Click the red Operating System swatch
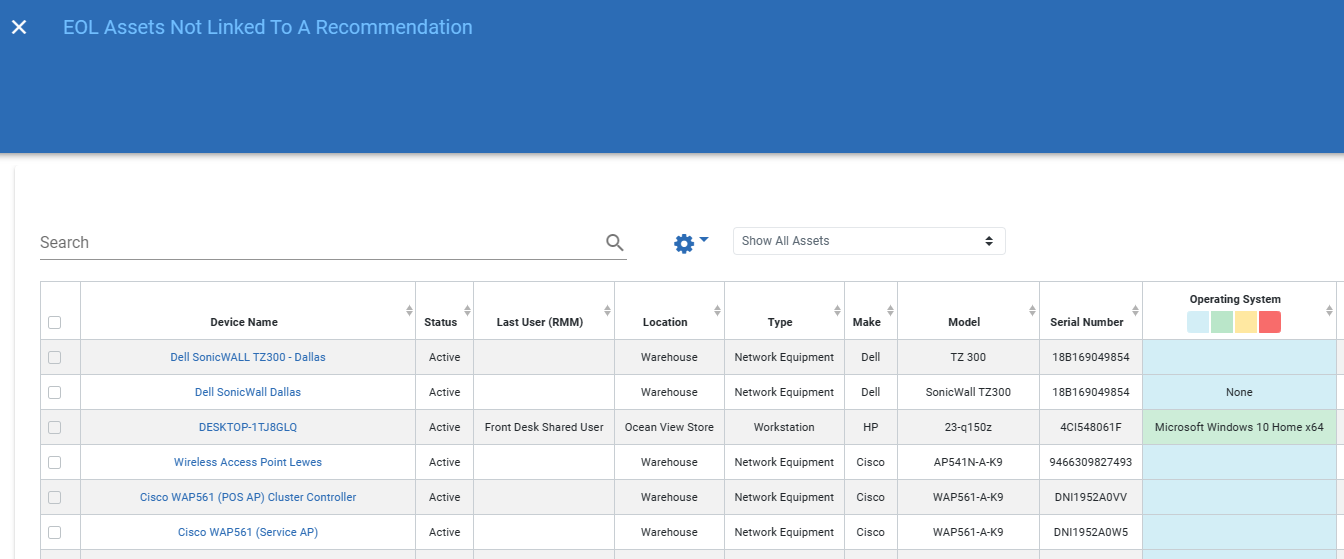Viewport: 1344px width, 559px height. point(1270,322)
